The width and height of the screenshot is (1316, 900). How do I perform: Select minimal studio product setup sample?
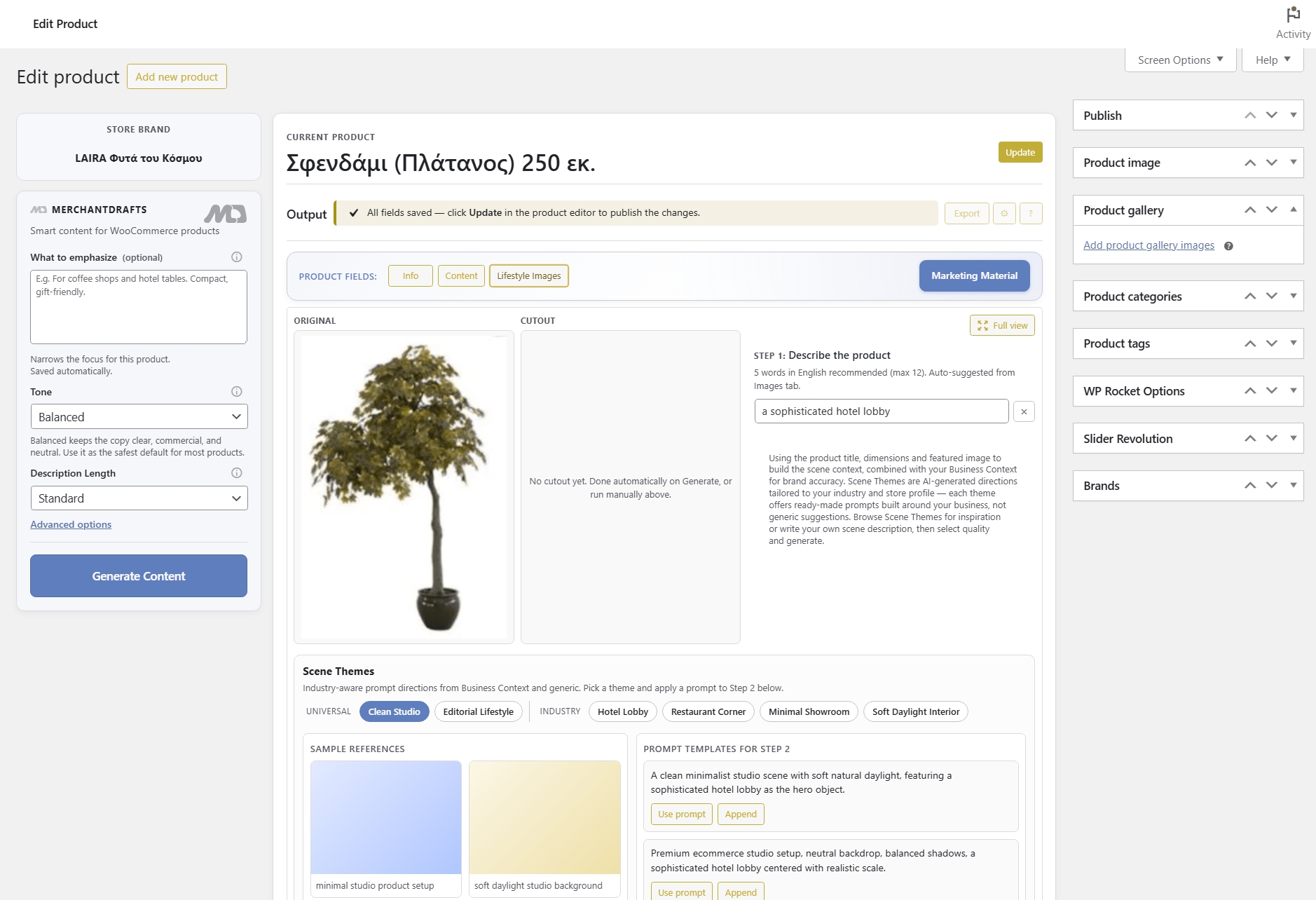[386, 829]
